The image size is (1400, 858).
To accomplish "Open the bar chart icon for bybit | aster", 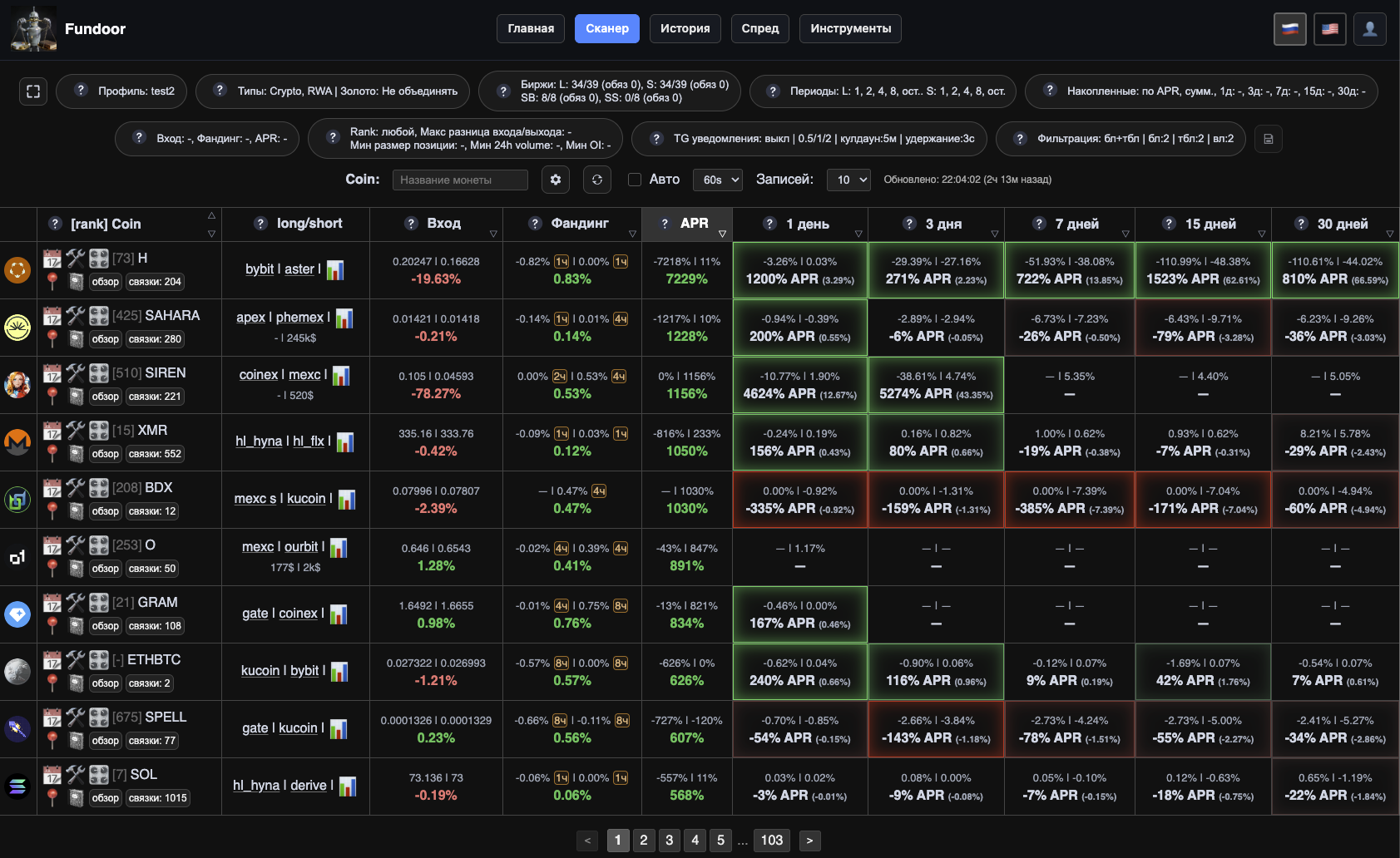I will pos(335,269).
